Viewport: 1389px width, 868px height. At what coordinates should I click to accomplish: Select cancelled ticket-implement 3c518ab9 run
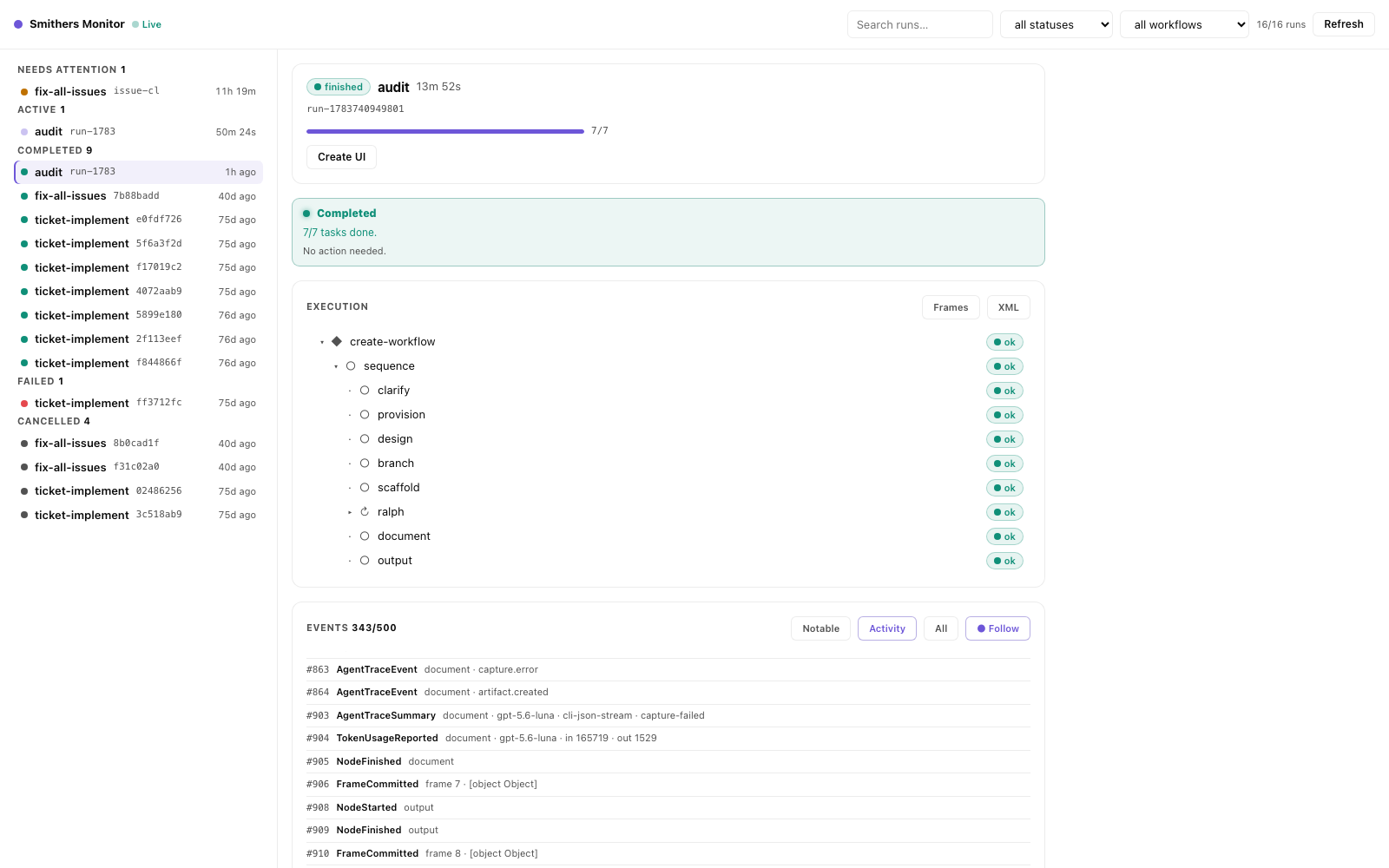139,515
